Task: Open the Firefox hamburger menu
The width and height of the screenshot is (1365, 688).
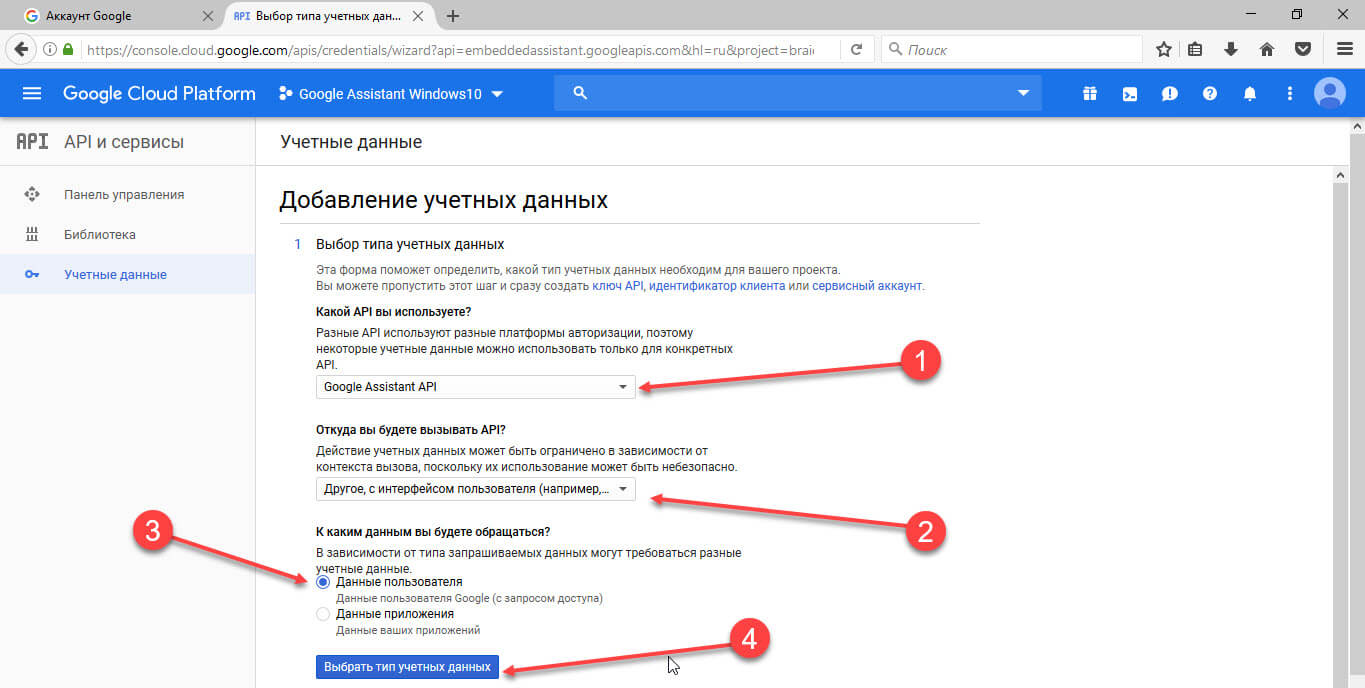Action: click(1345, 49)
